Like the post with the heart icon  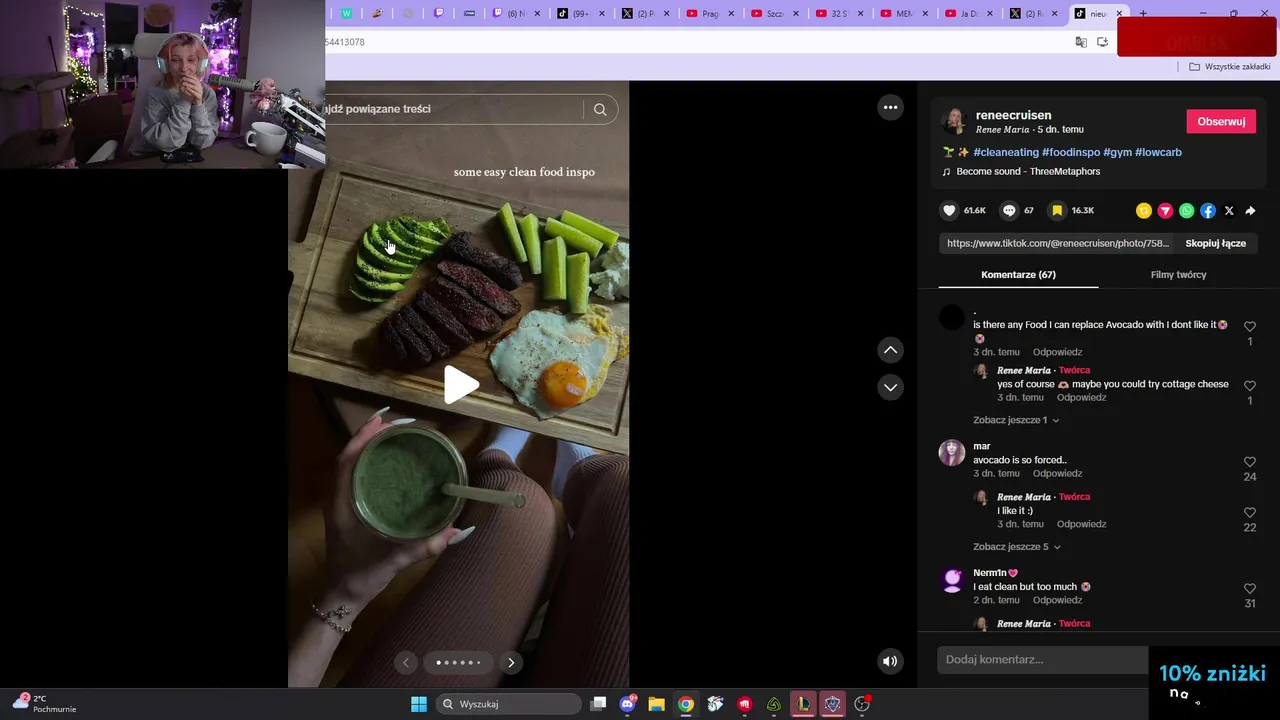[x=950, y=211]
